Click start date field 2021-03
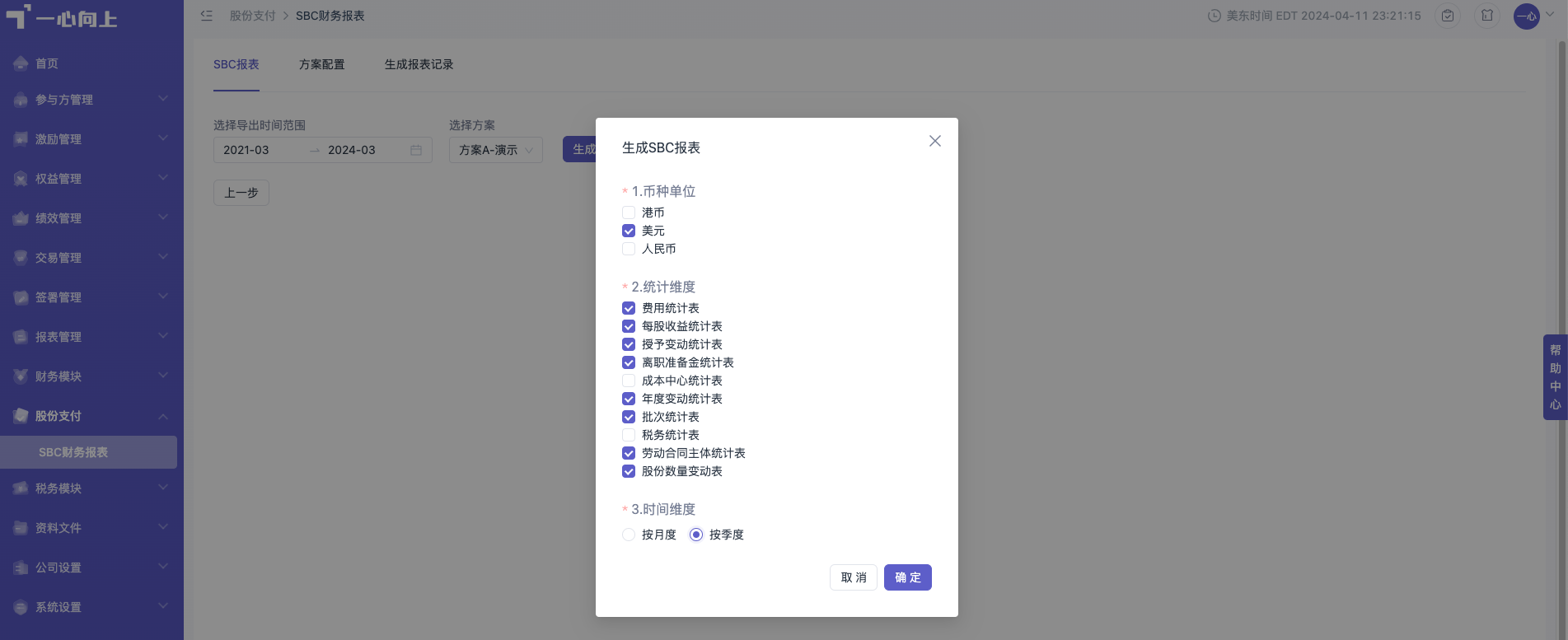The height and width of the screenshot is (640, 1568). point(260,150)
